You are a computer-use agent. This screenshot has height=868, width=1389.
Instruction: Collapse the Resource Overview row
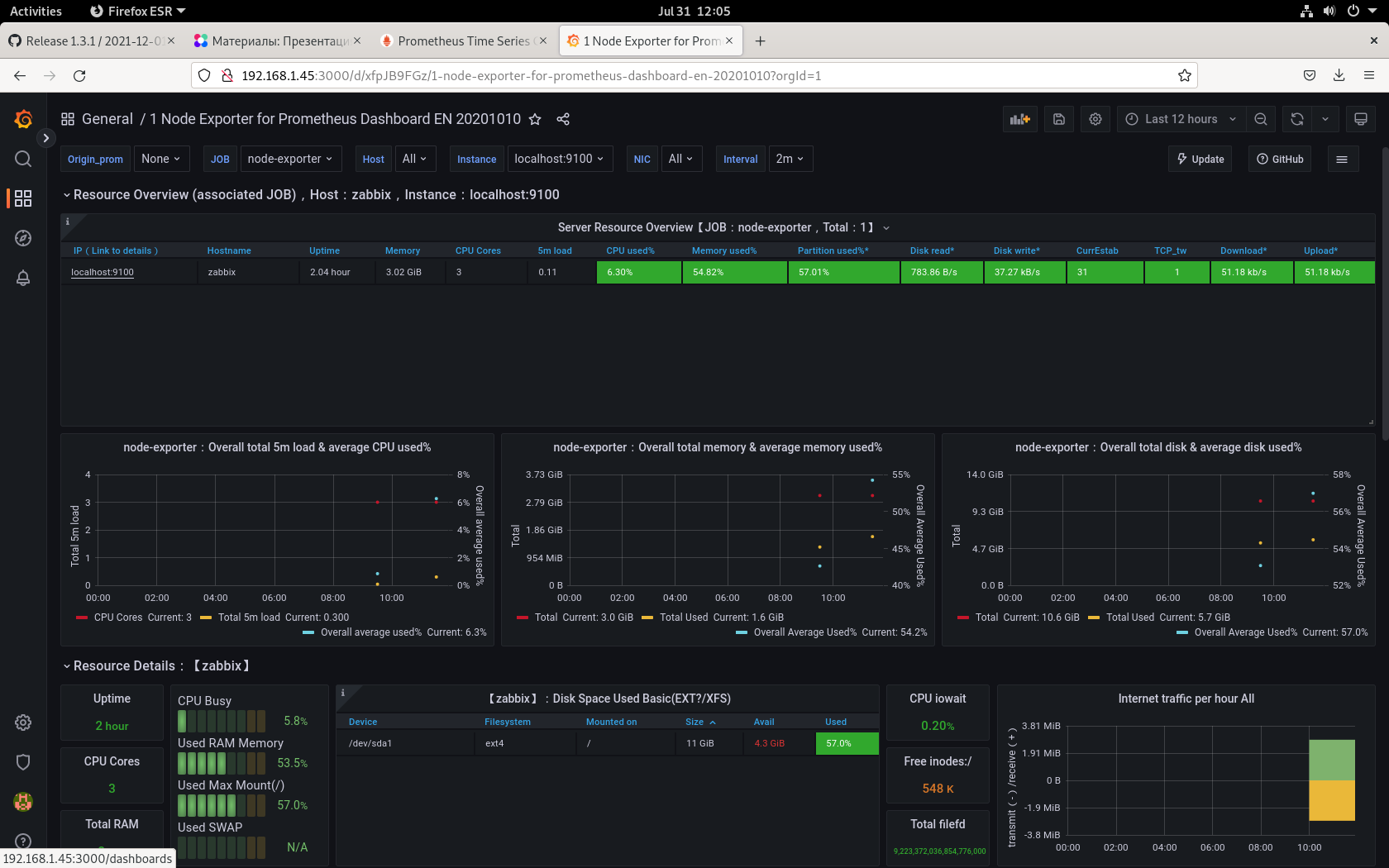click(311, 195)
